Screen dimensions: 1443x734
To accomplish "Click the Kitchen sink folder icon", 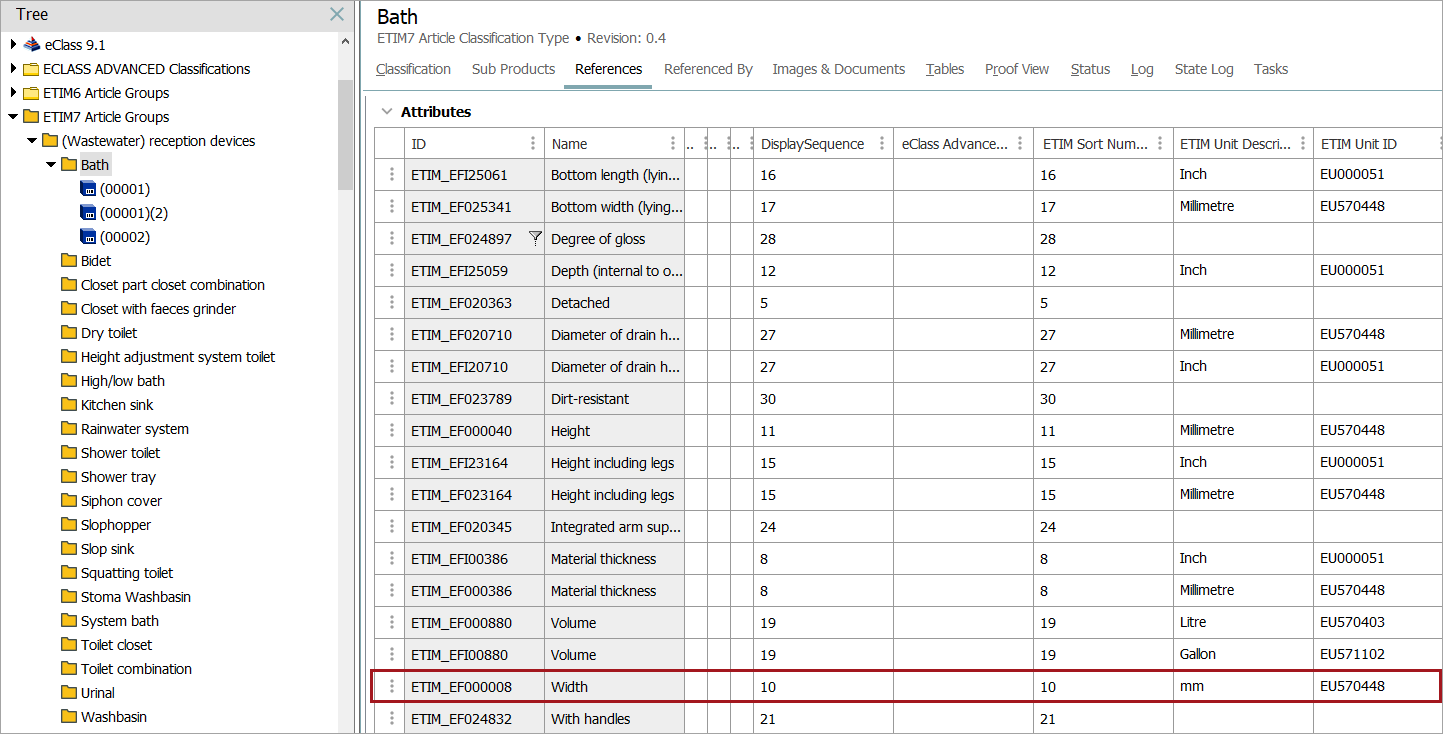I will [69, 405].
